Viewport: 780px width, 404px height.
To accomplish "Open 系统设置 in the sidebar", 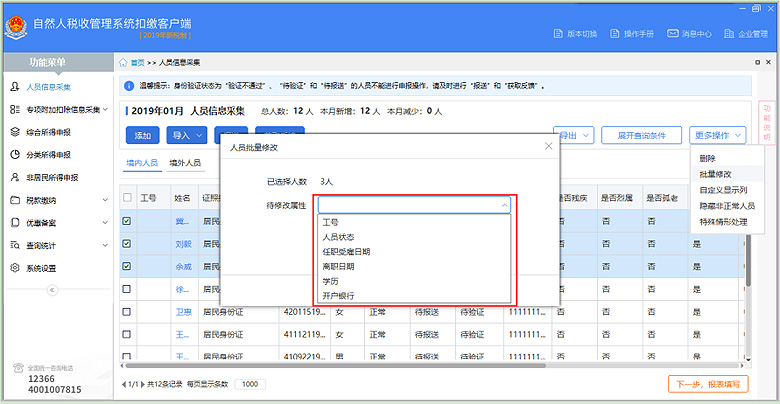I will (x=40, y=268).
